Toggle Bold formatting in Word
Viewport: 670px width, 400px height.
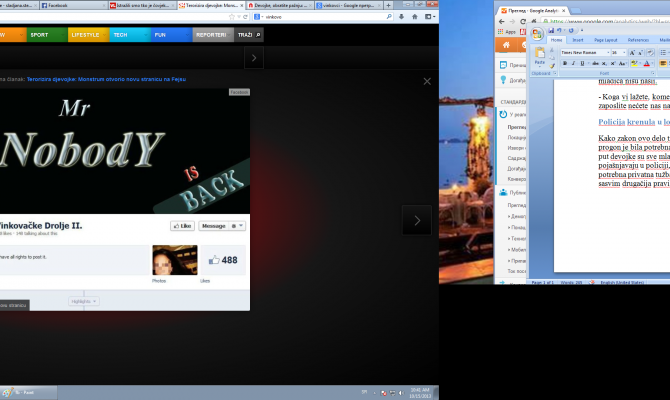[565, 62]
